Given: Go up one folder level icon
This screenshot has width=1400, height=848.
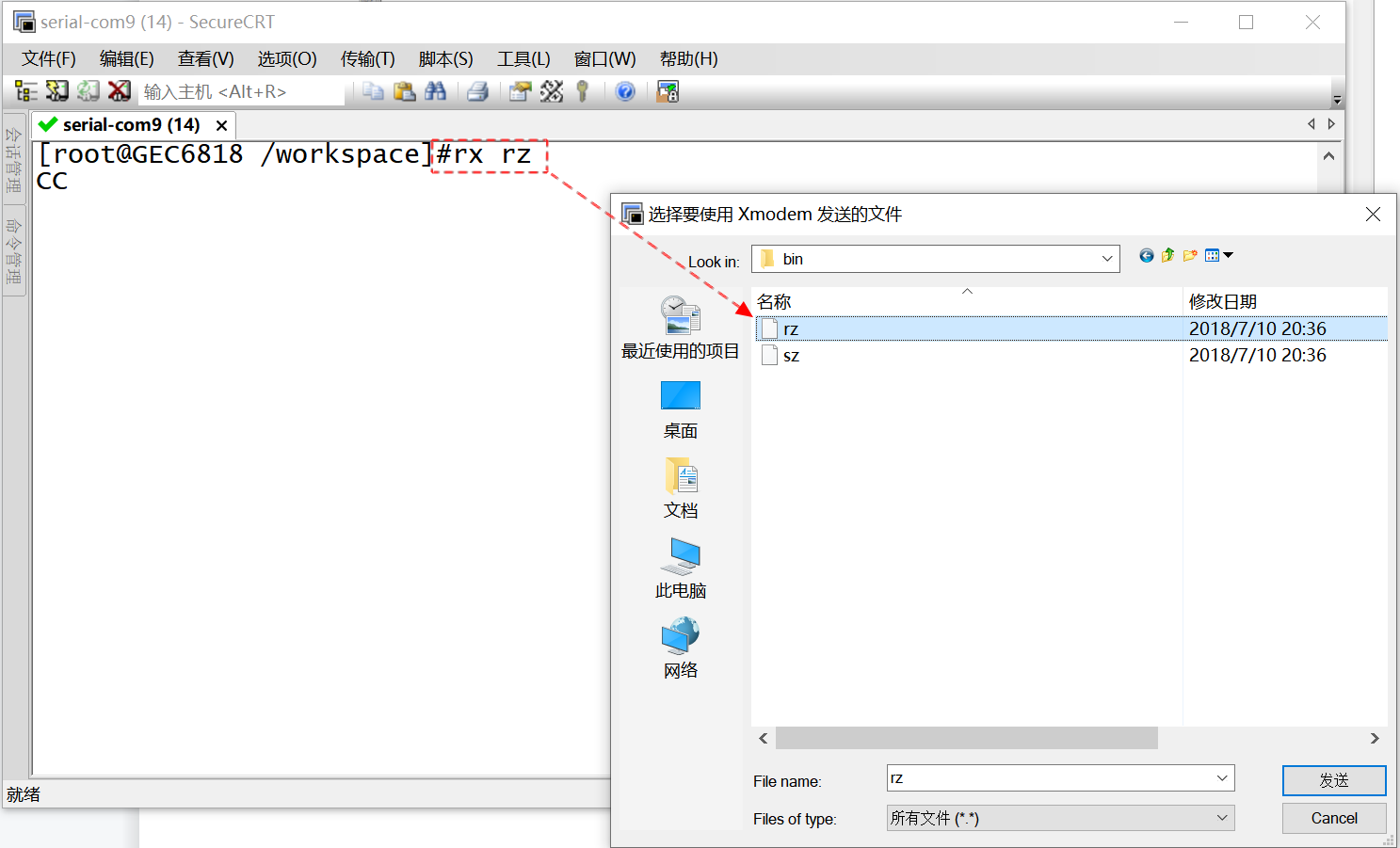Looking at the screenshot, I should click(1167, 255).
